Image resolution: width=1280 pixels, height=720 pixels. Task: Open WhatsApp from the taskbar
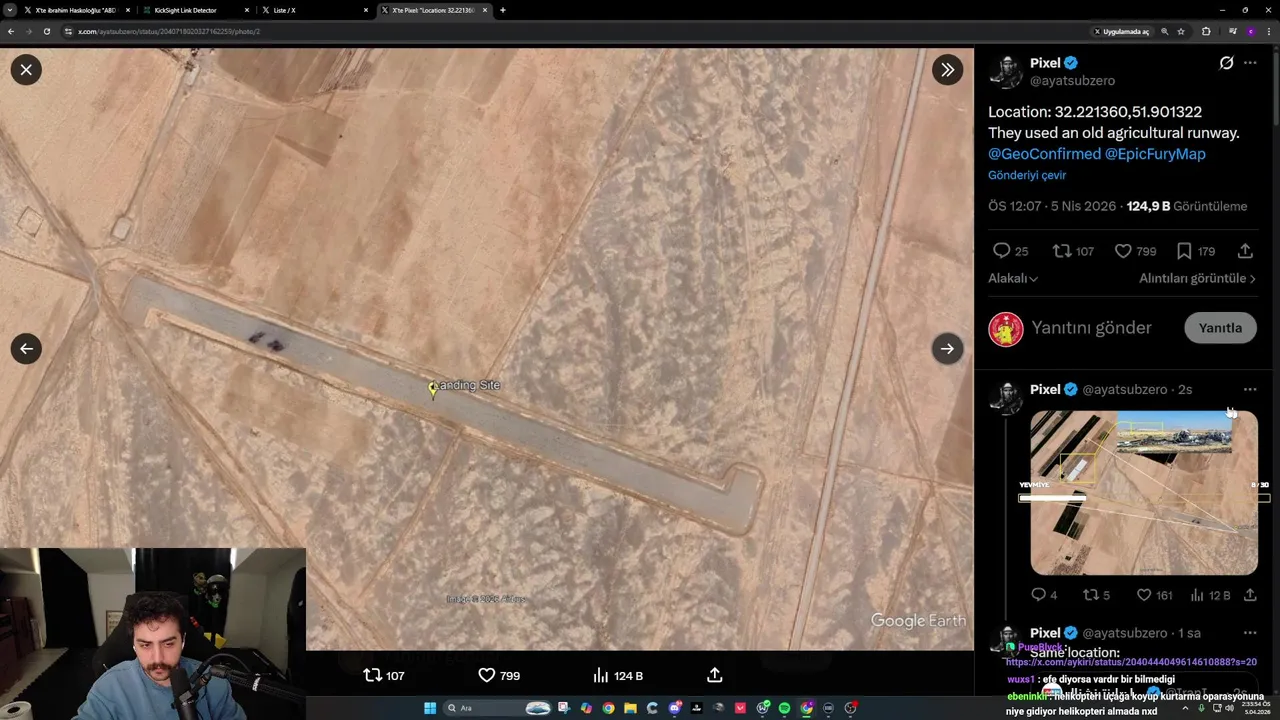[762, 708]
